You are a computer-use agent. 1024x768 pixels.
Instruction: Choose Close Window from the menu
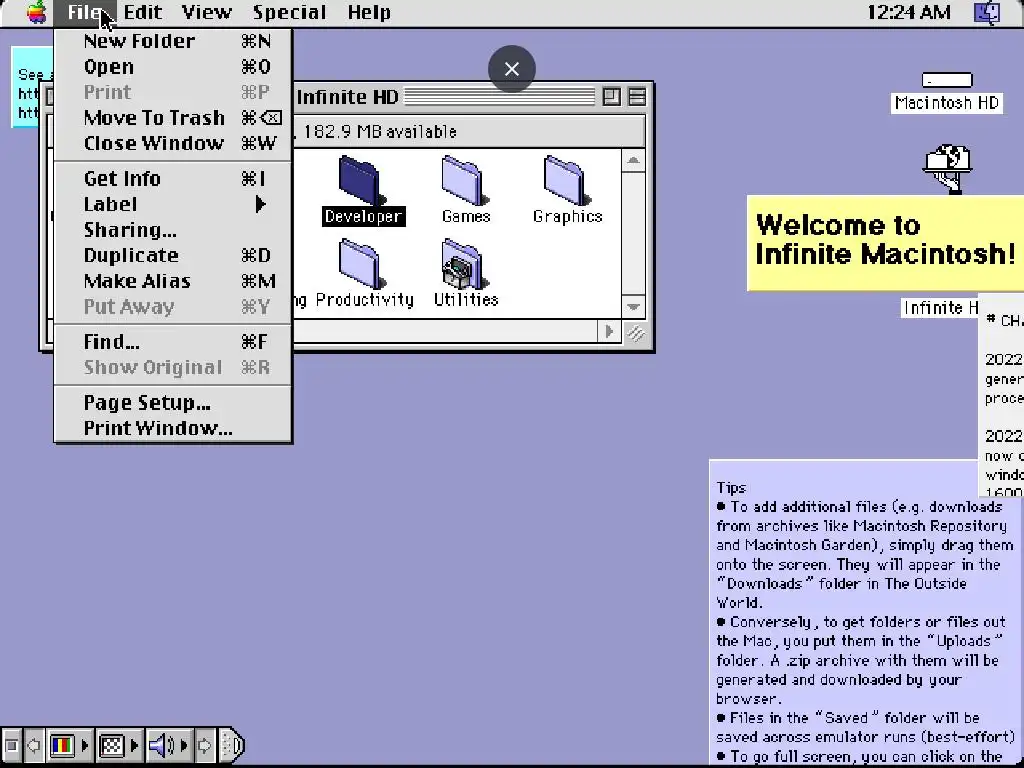173,143
